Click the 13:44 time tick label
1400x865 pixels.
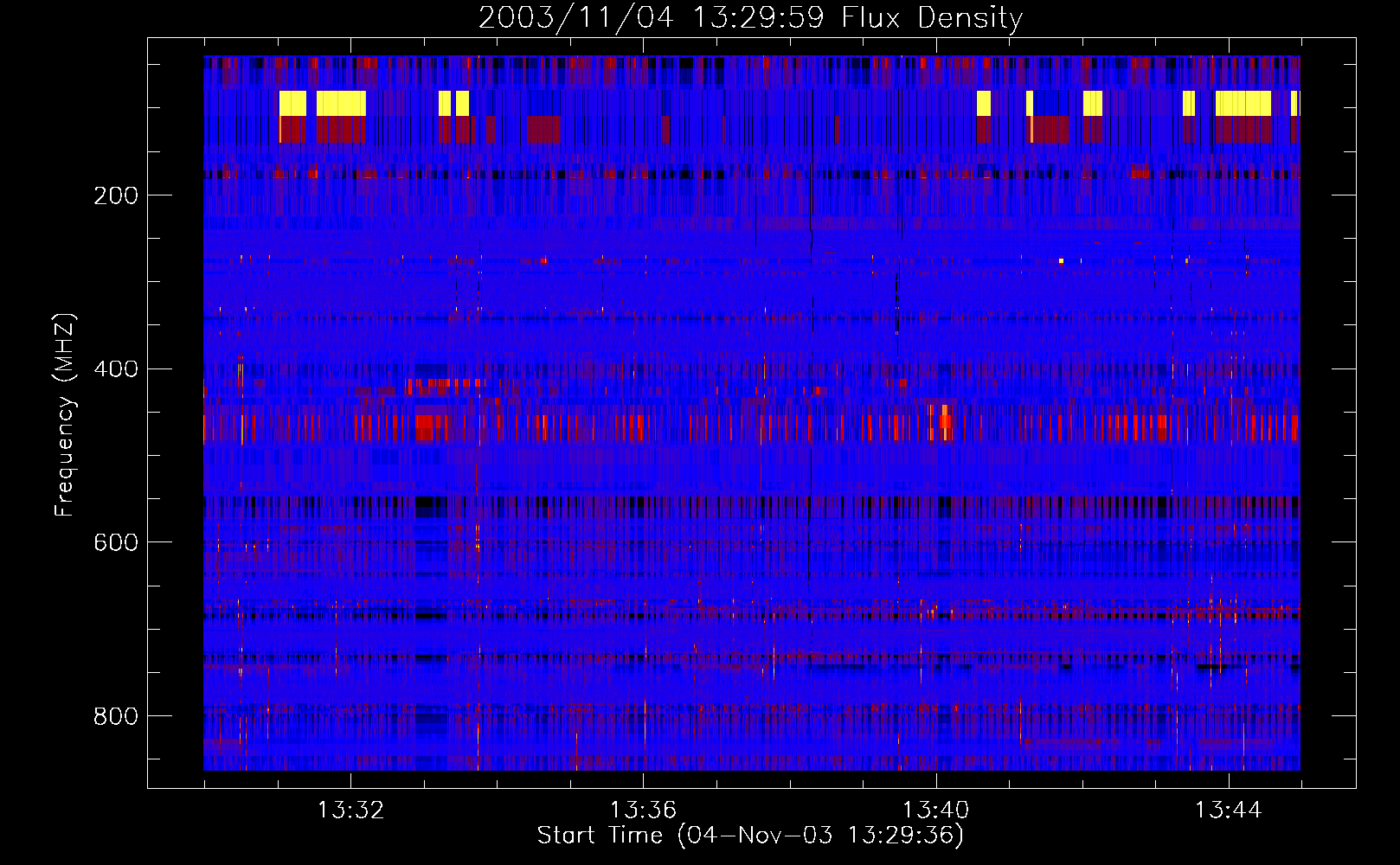click(x=1228, y=811)
